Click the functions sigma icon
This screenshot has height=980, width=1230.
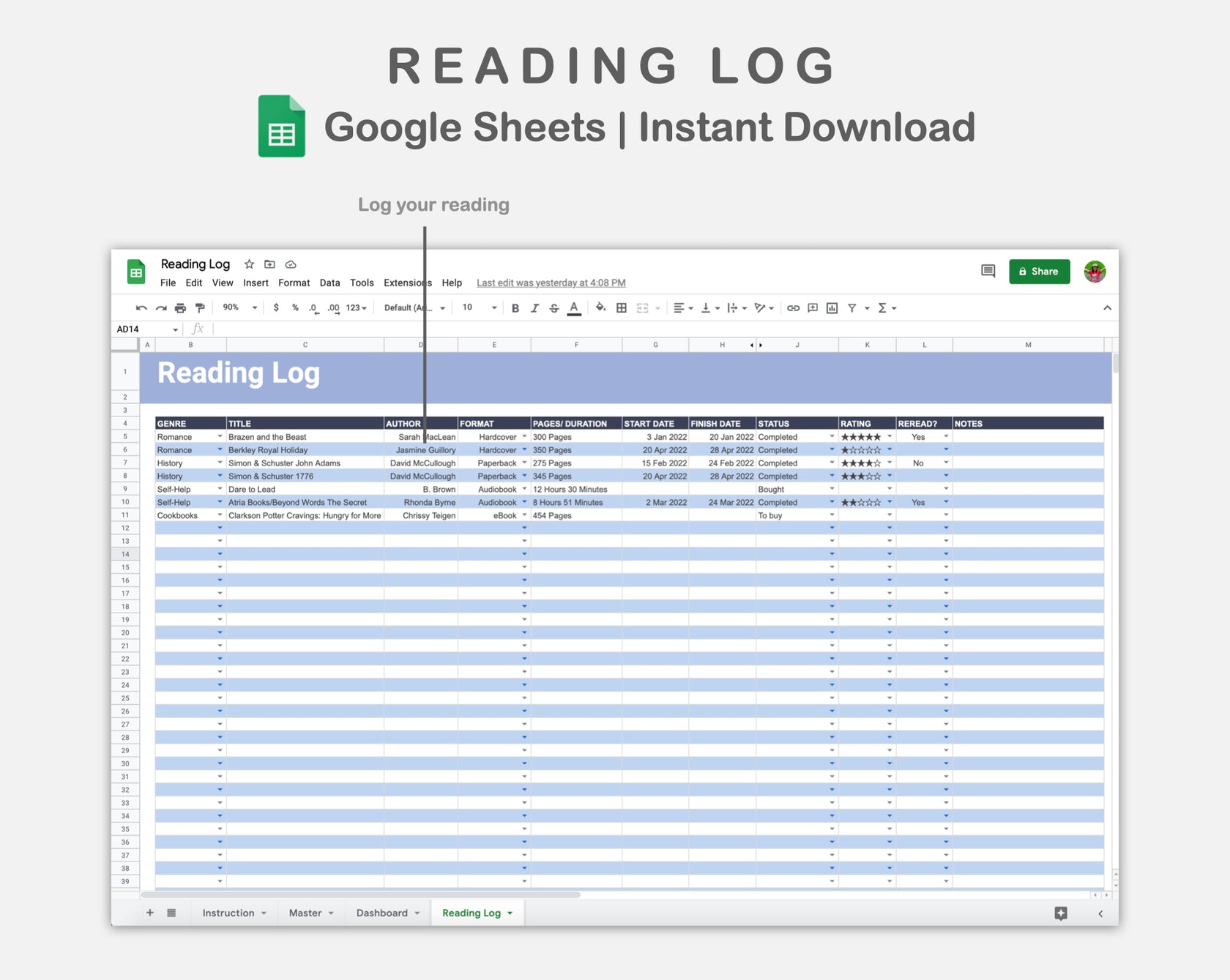tap(883, 308)
